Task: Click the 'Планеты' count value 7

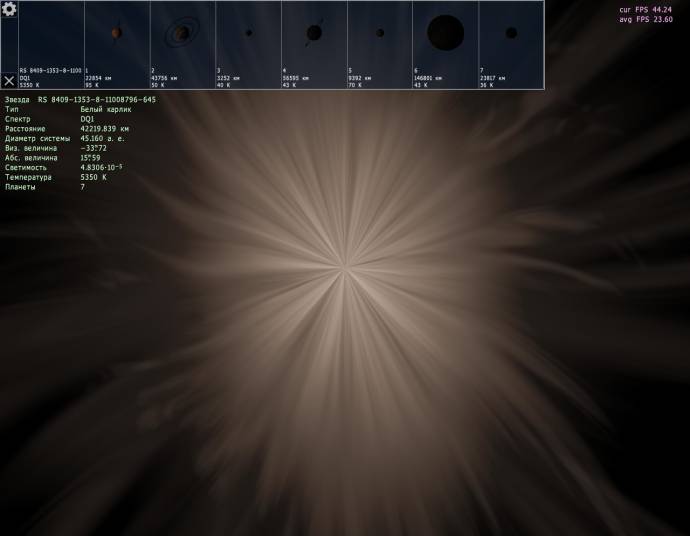Action: click(83, 187)
